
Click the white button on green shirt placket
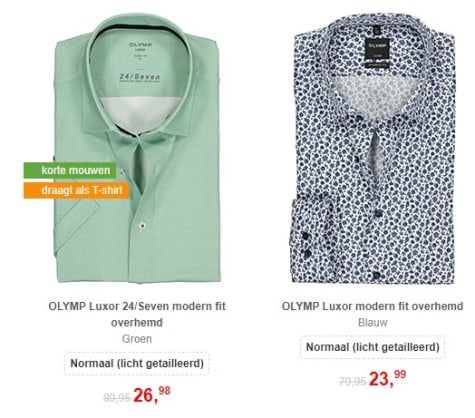pos(142,226)
